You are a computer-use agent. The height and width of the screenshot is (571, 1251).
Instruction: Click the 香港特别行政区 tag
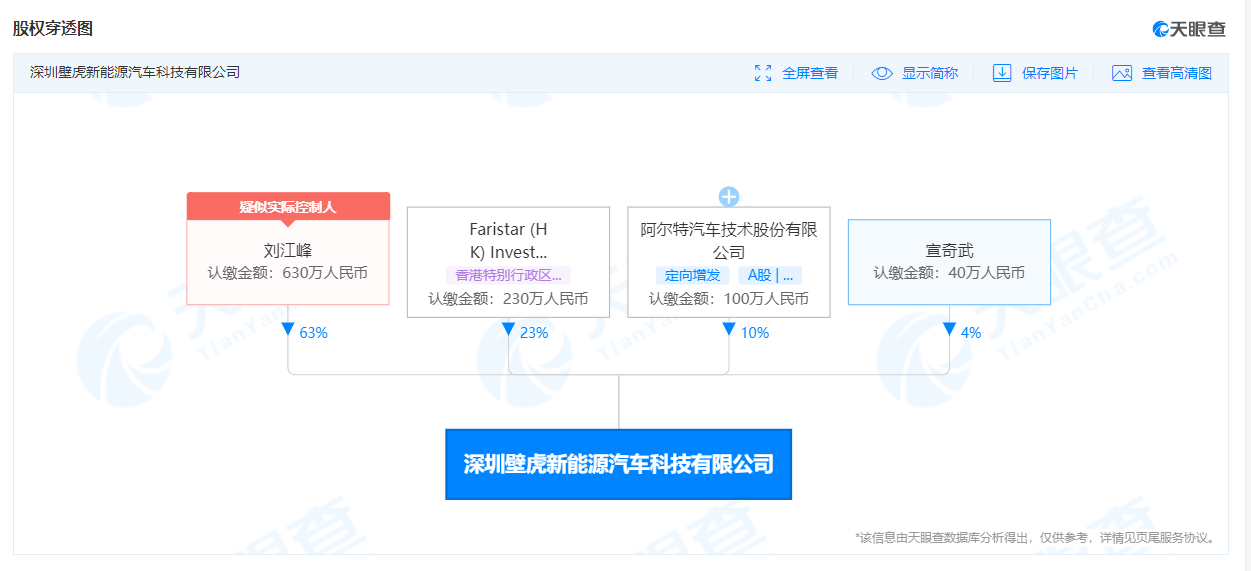508,275
